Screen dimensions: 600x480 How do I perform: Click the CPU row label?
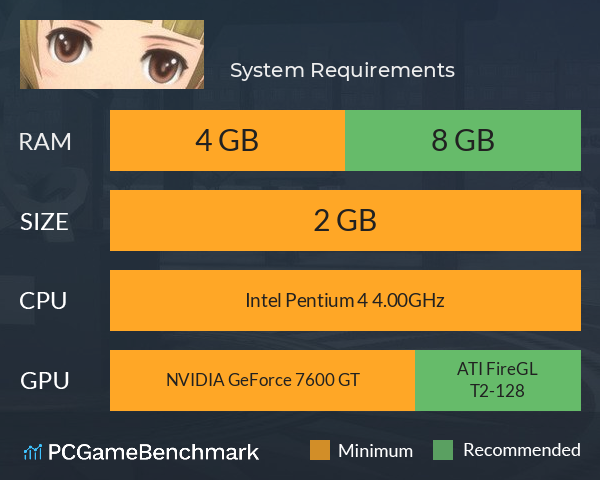[43, 301]
